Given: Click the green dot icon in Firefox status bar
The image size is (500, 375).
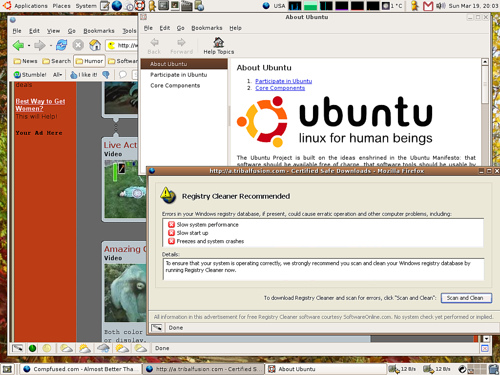Looking at the screenshot, I should (32, 348).
